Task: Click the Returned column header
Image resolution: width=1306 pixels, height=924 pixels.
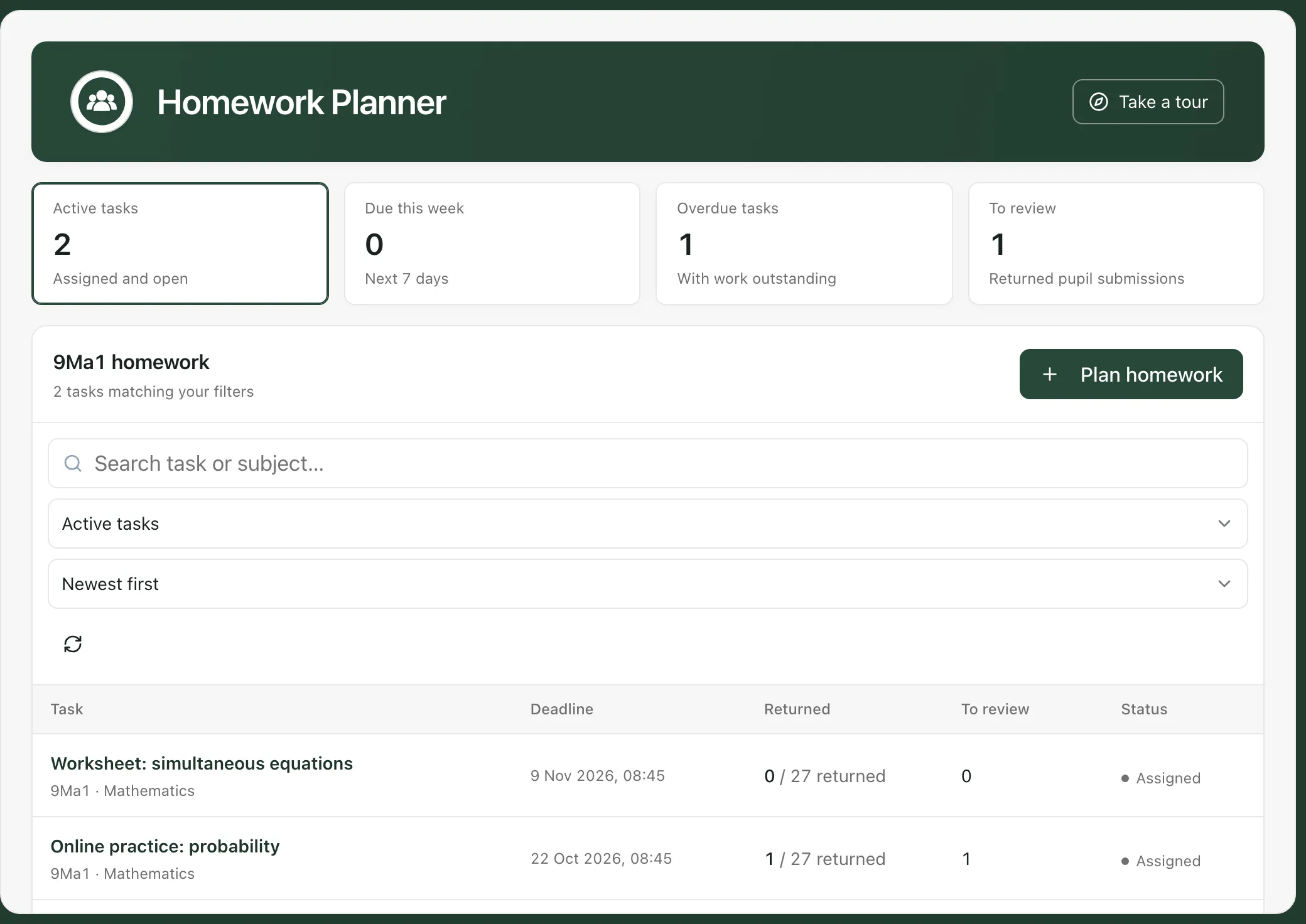Action: pyautogui.click(x=797, y=709)
